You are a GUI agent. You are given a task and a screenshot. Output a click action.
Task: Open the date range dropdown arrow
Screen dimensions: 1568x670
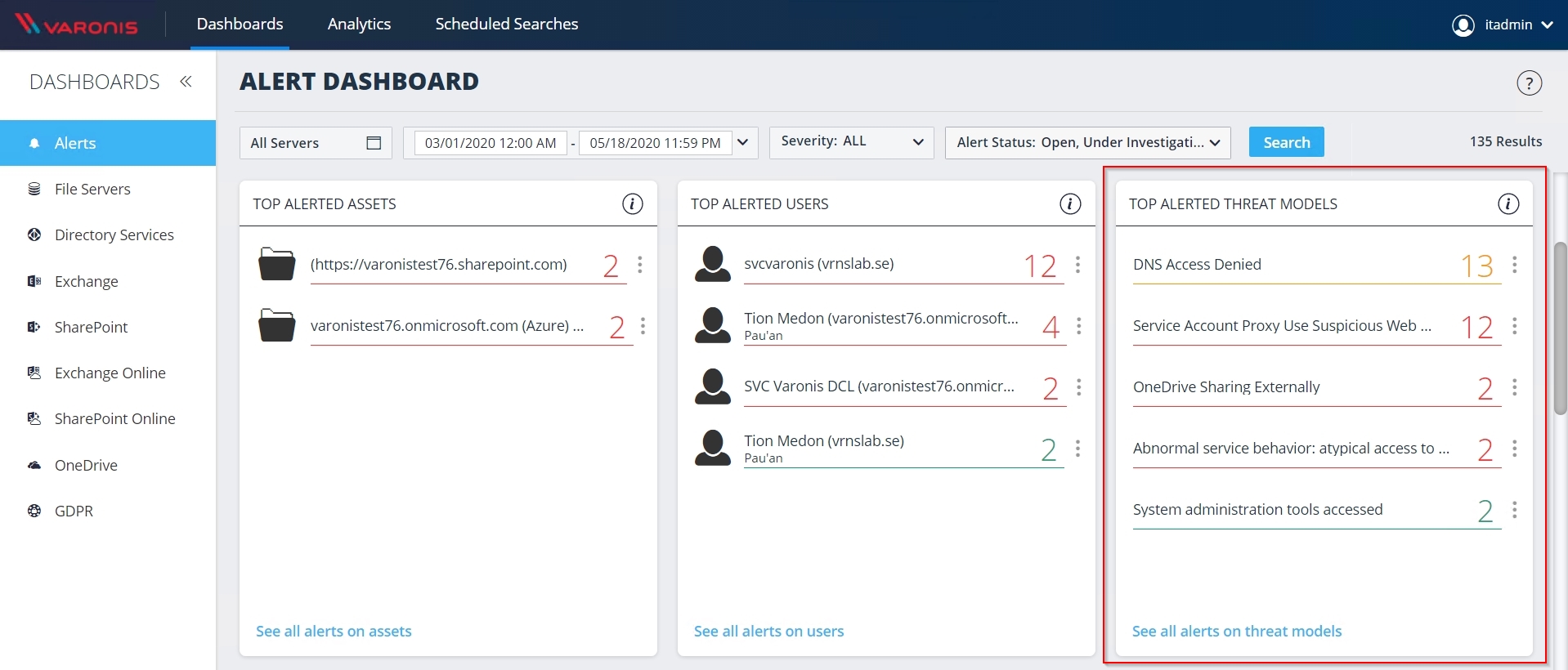[x=742, y=142]
